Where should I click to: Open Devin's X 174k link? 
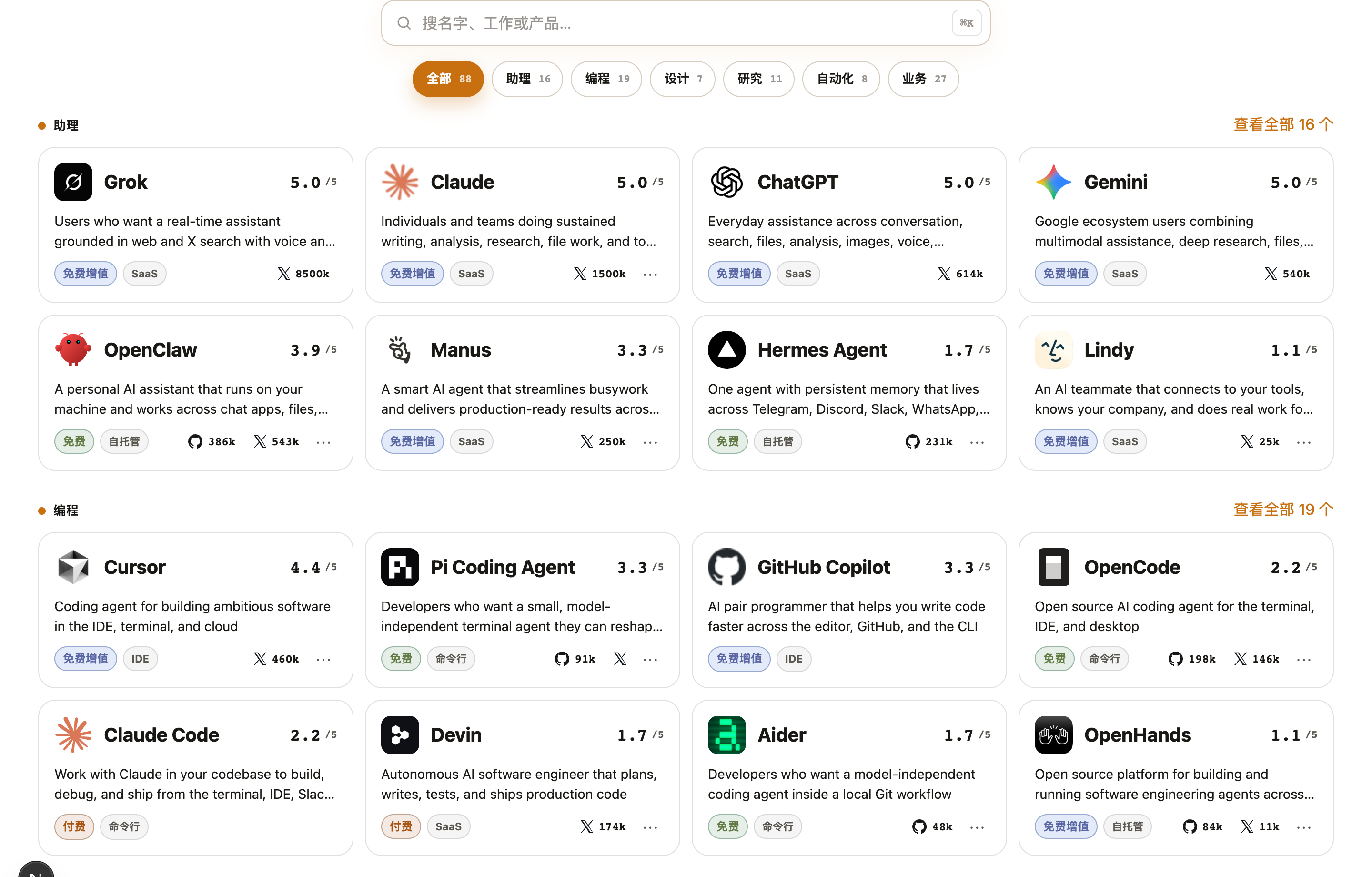click(x=603, y=826)
